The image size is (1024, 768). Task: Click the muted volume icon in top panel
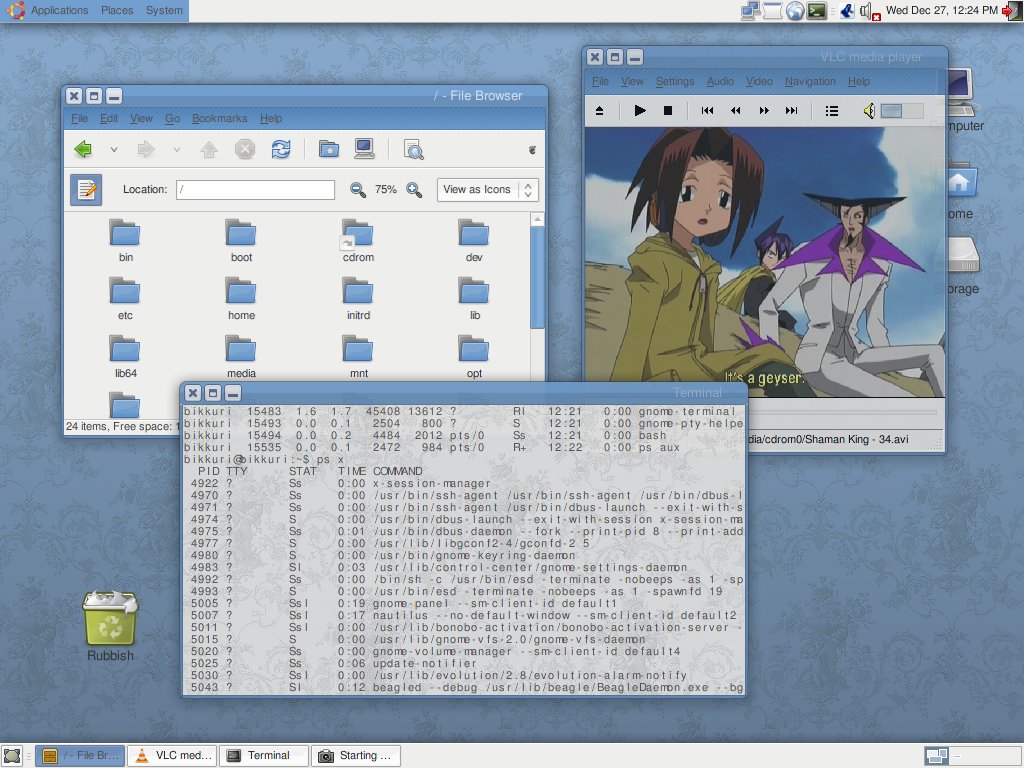click(x=869, y=10)
